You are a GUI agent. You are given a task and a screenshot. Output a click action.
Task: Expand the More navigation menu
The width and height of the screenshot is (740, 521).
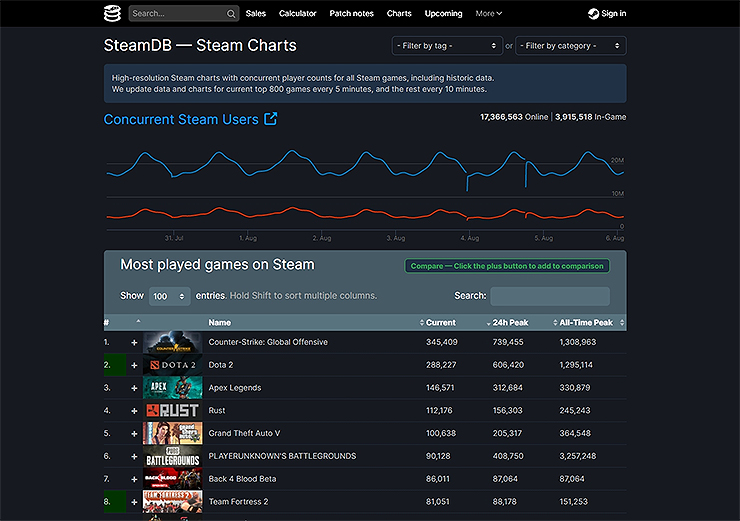[x=488, y=14]
